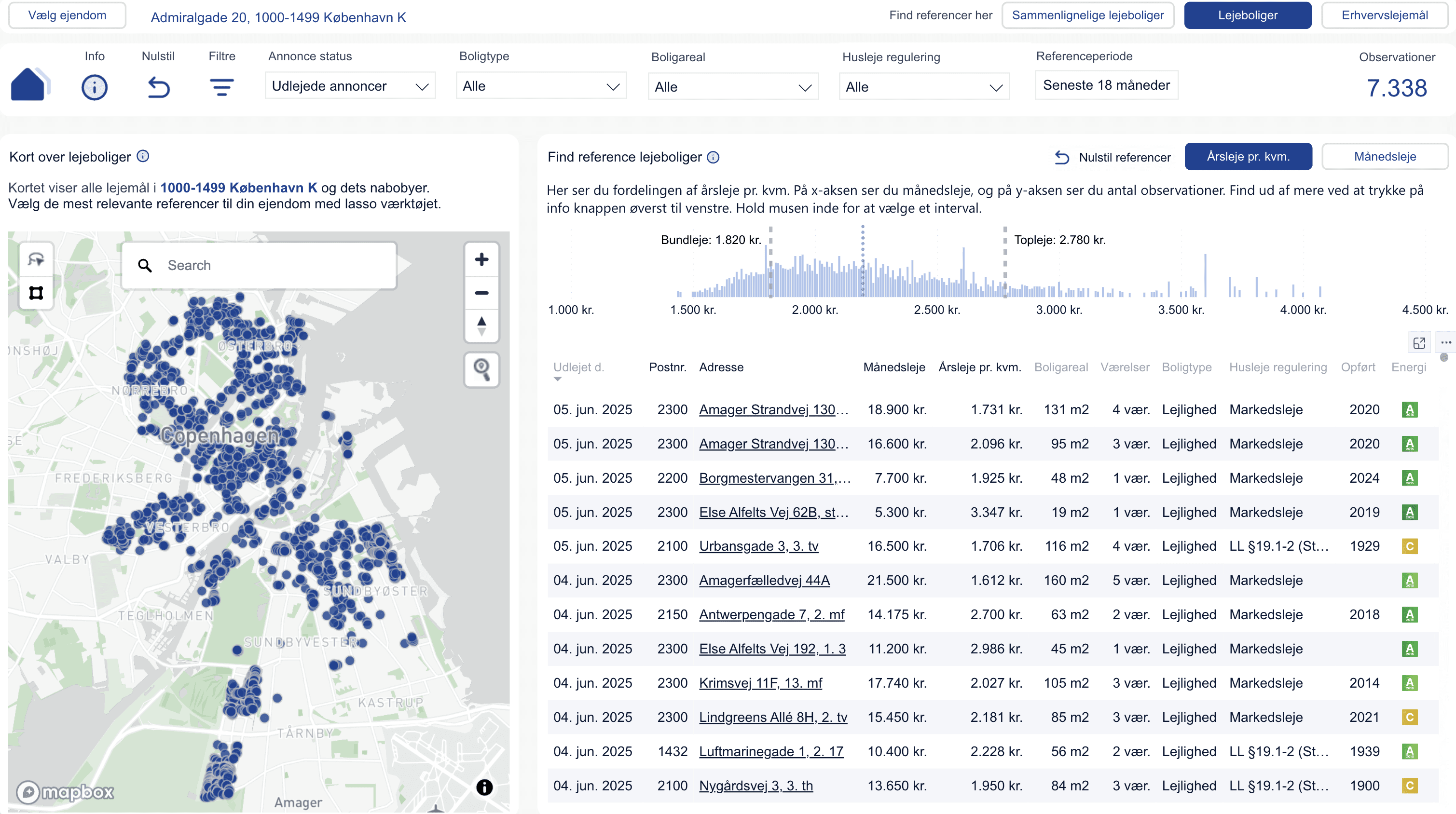Switch chart to Årsleje pr. kvm.
The image size is (1456, 814).
click(1248, 156)
